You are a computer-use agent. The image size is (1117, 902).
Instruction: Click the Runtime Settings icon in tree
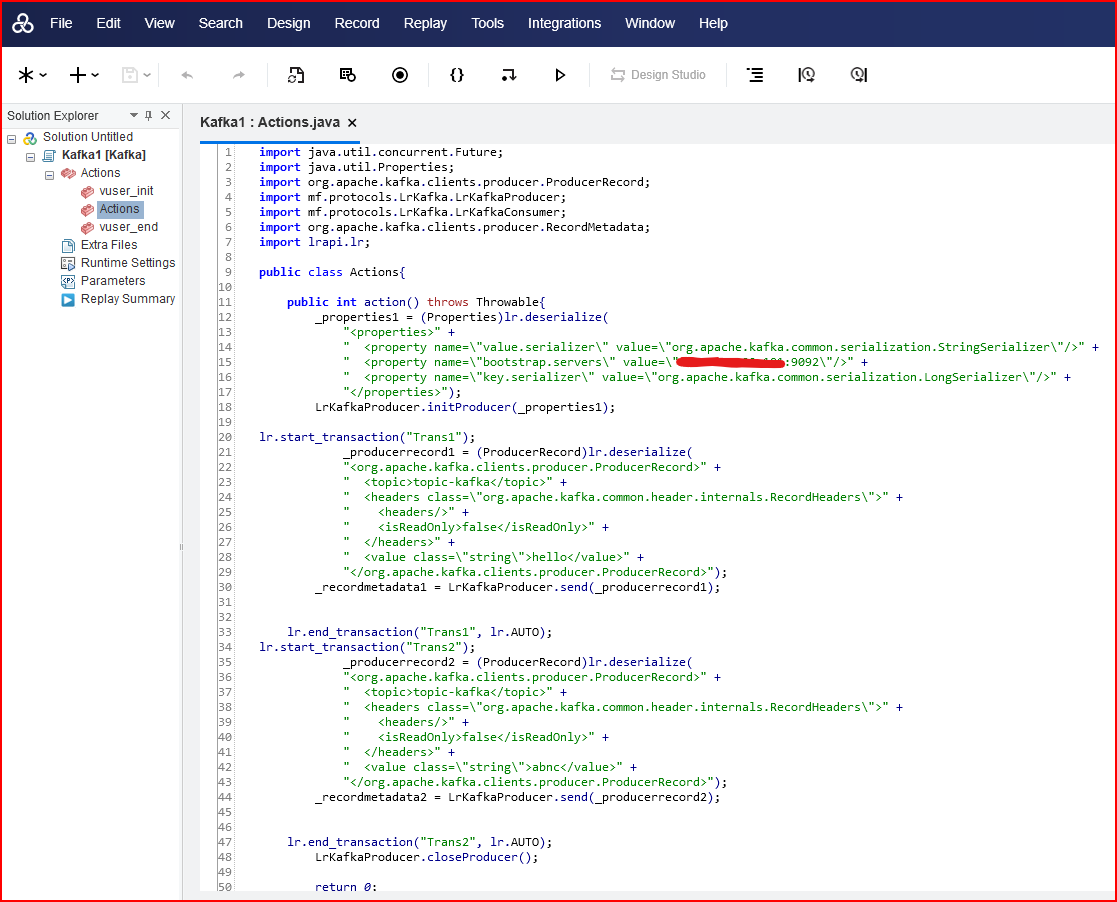(x=68, y=263)
